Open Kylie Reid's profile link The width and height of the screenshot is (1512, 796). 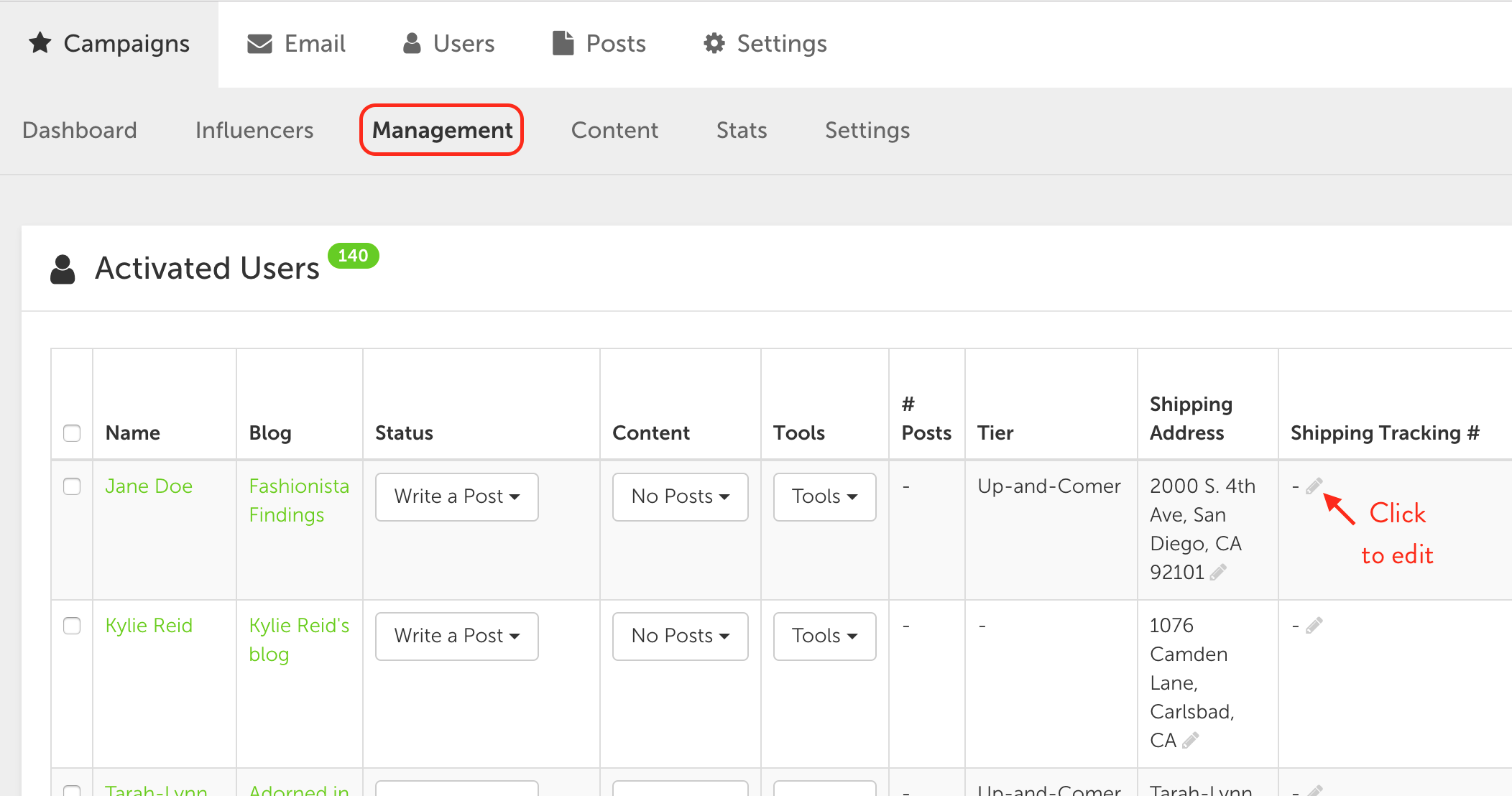(x=149, y=626)
